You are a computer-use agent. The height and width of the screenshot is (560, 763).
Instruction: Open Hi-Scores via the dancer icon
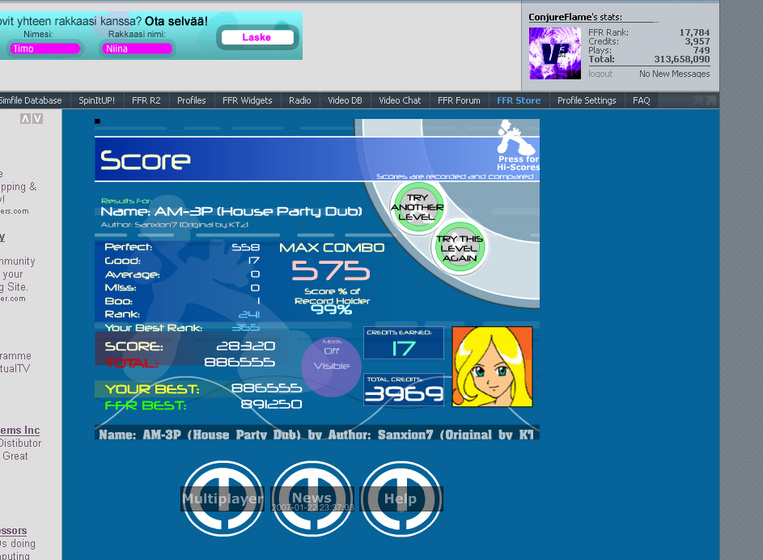click(x=516, y=146)
